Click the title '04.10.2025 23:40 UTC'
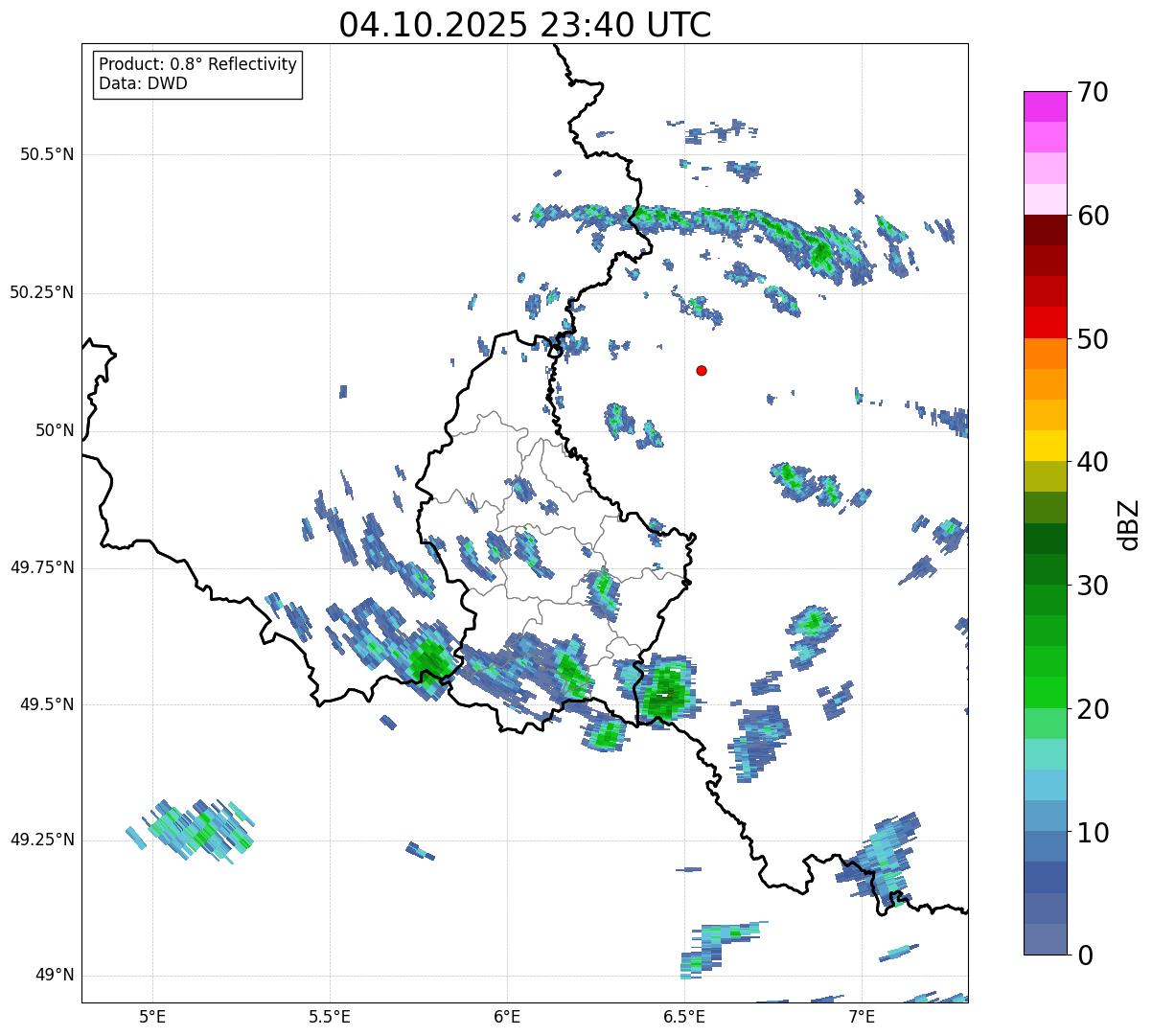1152x1036 pixels. tap(525, 25)
